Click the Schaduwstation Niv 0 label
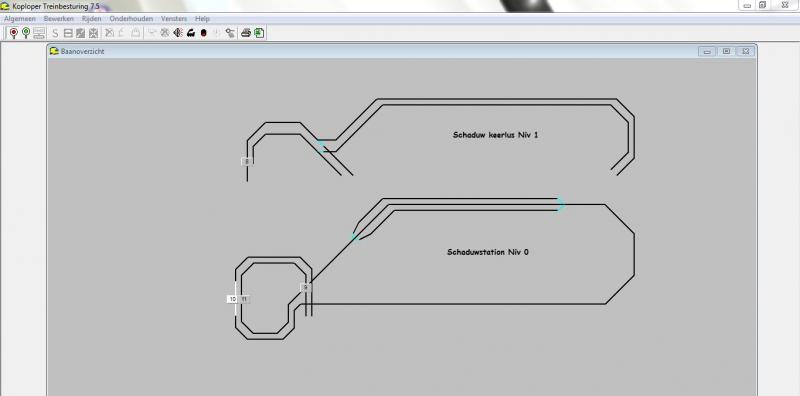The height and width of the screenshot is (396, 800). pyautogui.click(x=488, y=252)
